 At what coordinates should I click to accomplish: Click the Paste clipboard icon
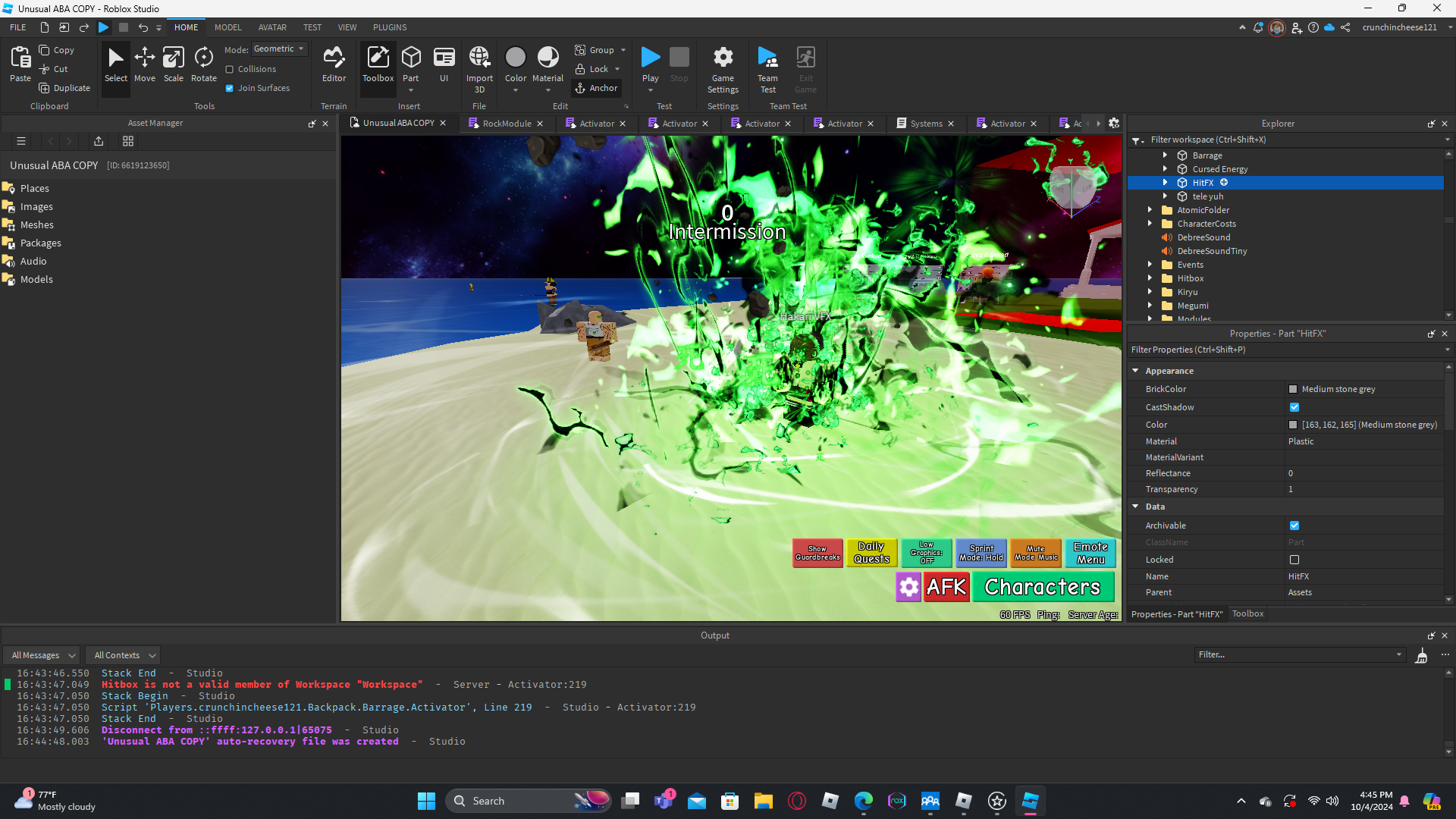coord(20,58)
